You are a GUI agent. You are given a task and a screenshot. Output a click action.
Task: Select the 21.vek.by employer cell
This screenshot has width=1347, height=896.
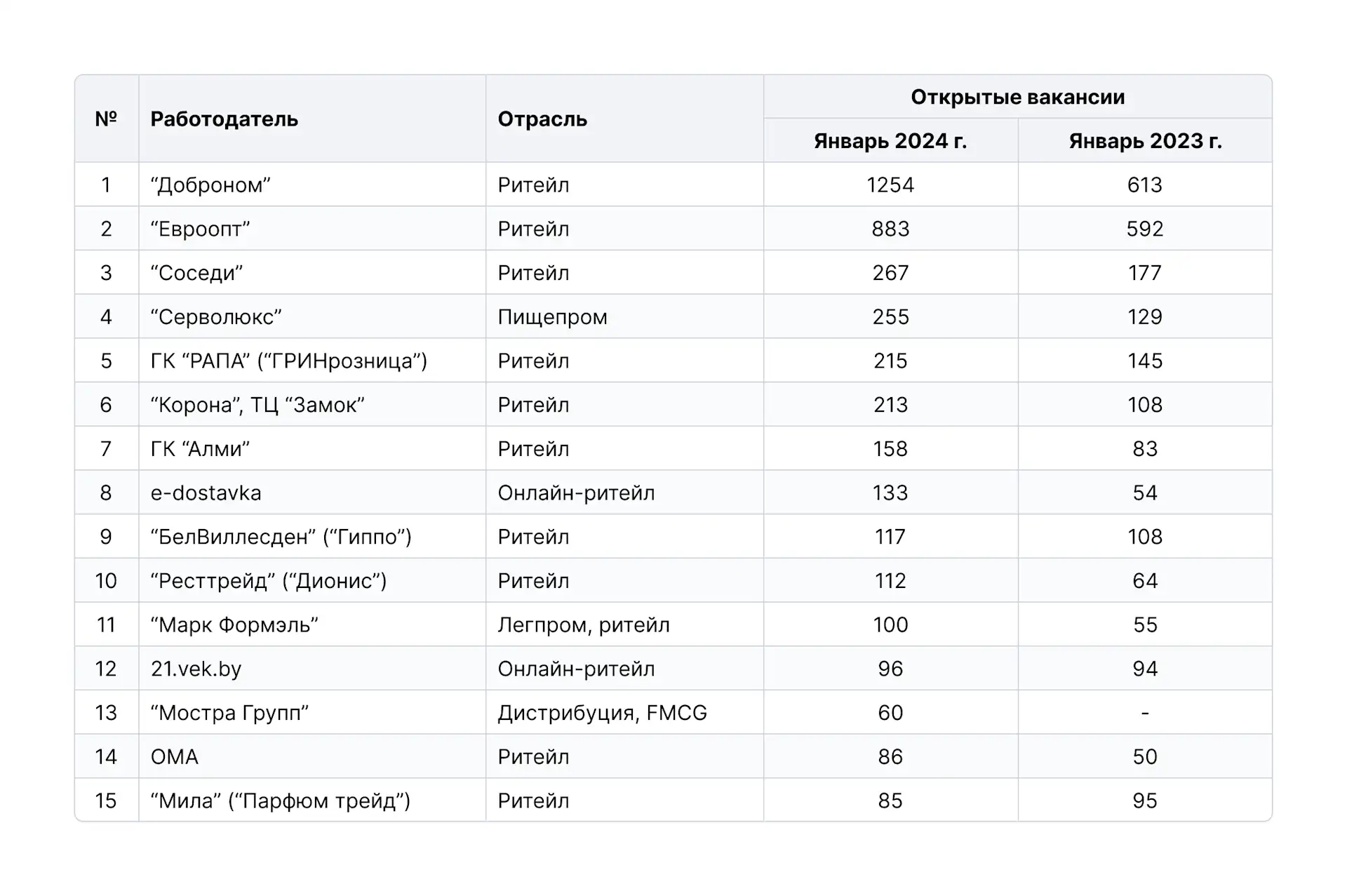coord(196,669)
